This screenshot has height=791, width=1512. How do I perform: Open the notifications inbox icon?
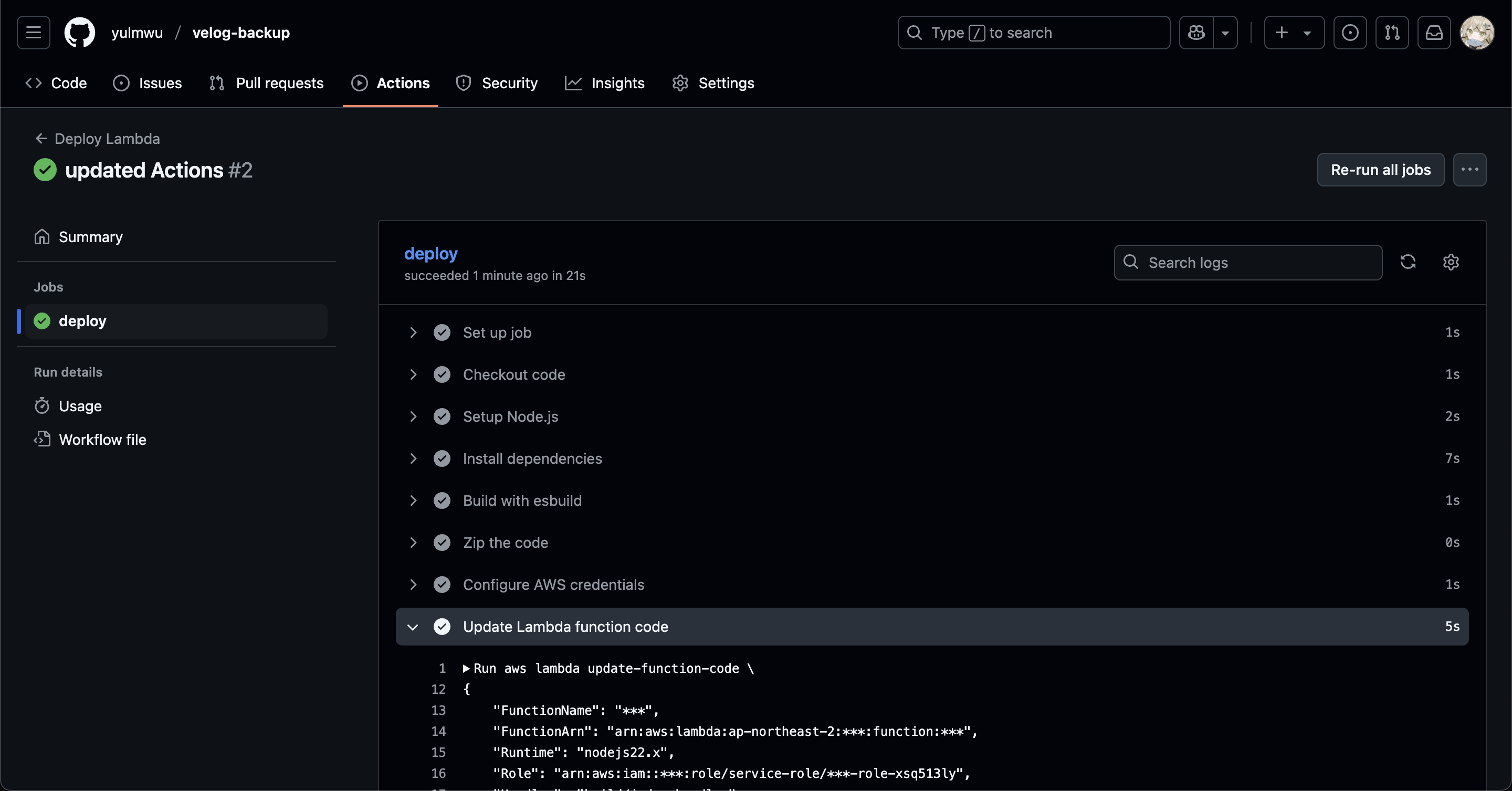(x=1434, y=32)
